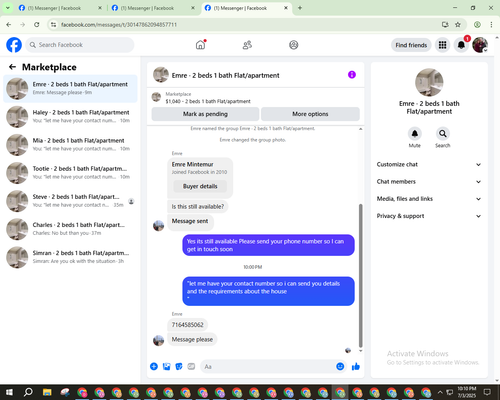Open purple conversation information icon
The width and height of the screenshot is (500, 400).
[x=352, y=75]
